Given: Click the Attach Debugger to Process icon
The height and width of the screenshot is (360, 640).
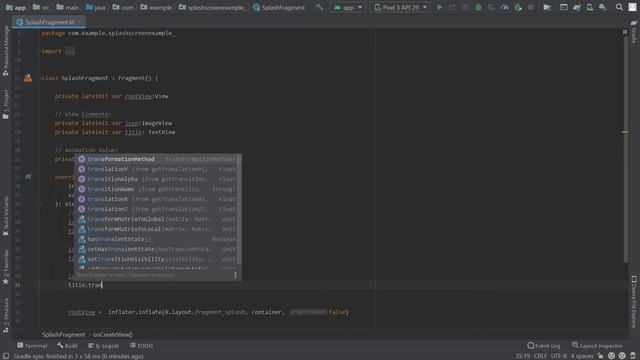Looking at the screenshot, I should [518, 7].
